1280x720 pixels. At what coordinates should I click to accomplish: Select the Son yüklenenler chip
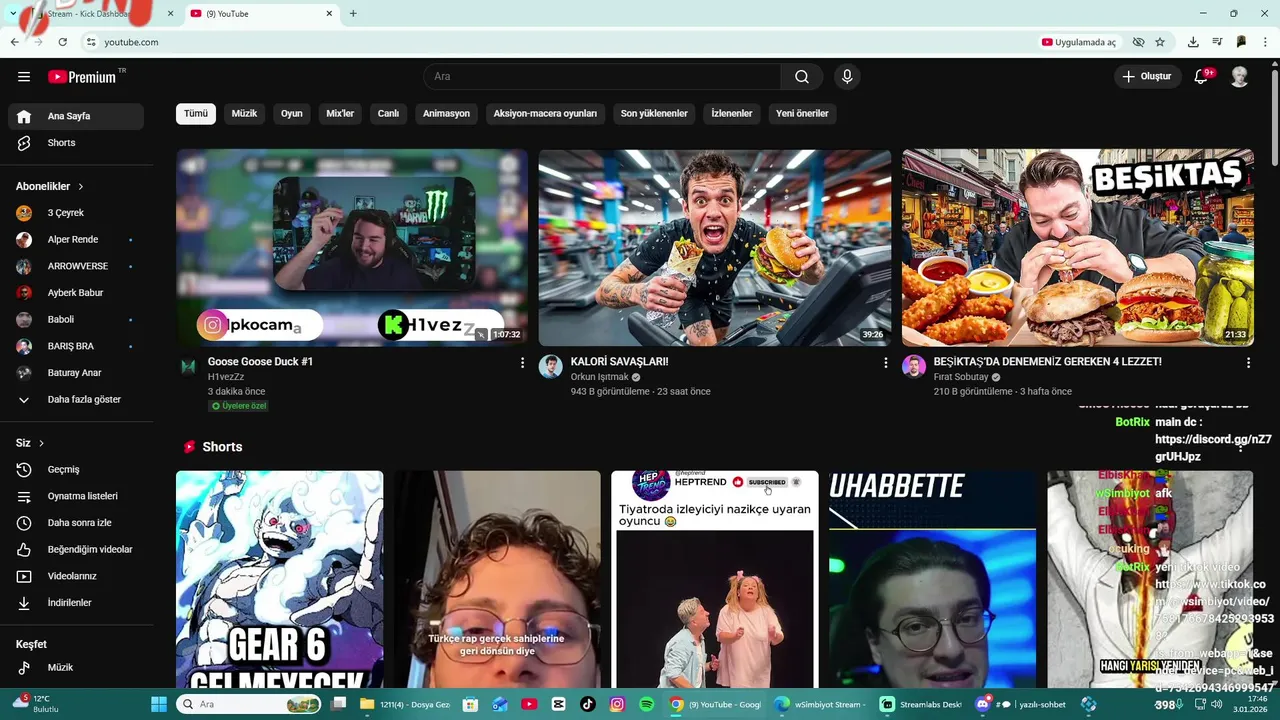(x=654, y=114)
